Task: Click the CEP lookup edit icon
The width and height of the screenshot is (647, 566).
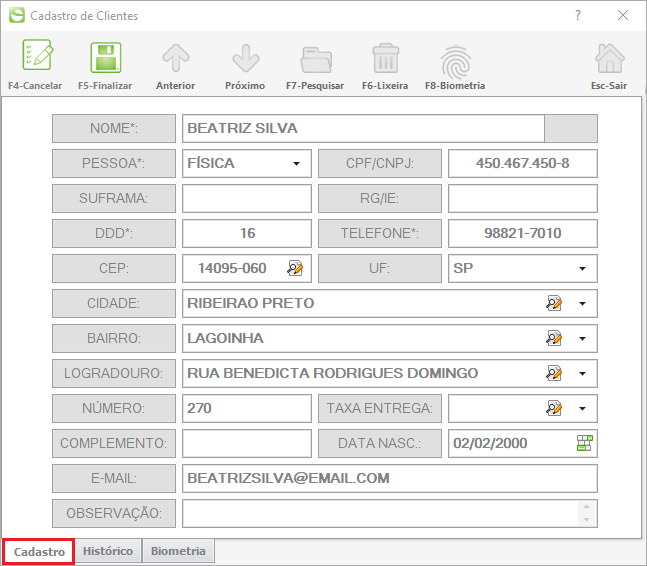Action: [x=295, y=268]
